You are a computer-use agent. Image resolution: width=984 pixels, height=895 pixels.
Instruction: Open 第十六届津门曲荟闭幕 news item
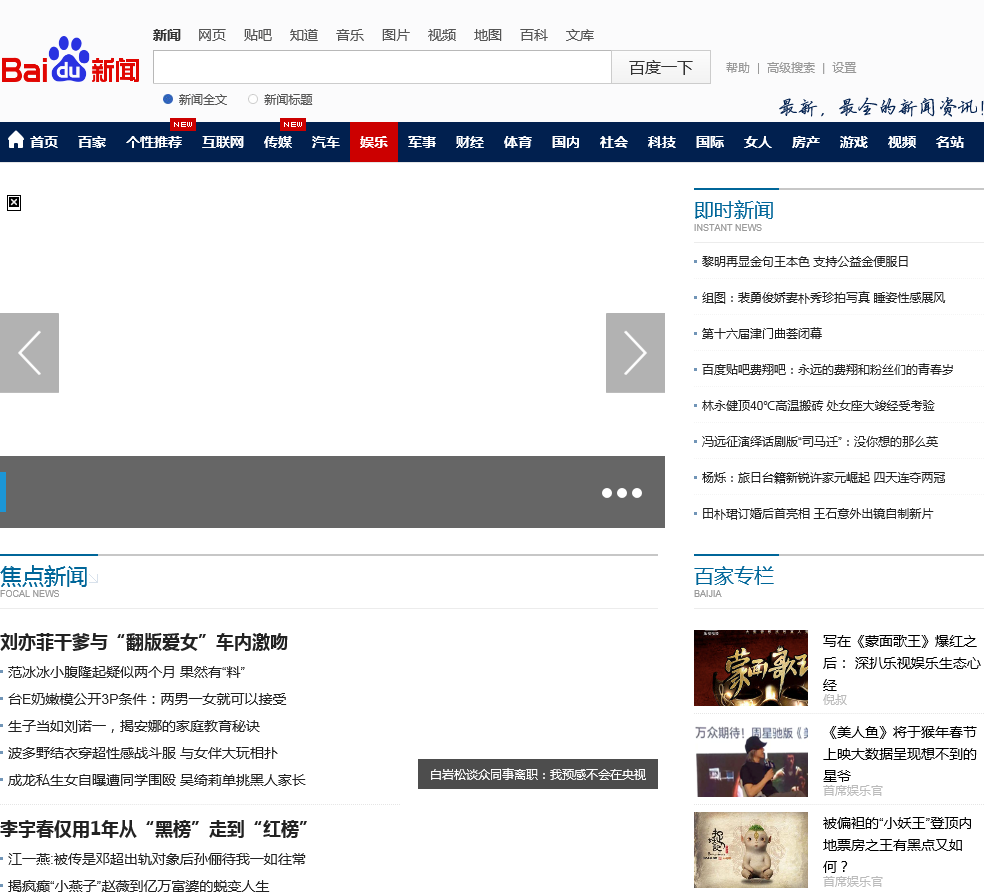(762, 333)
